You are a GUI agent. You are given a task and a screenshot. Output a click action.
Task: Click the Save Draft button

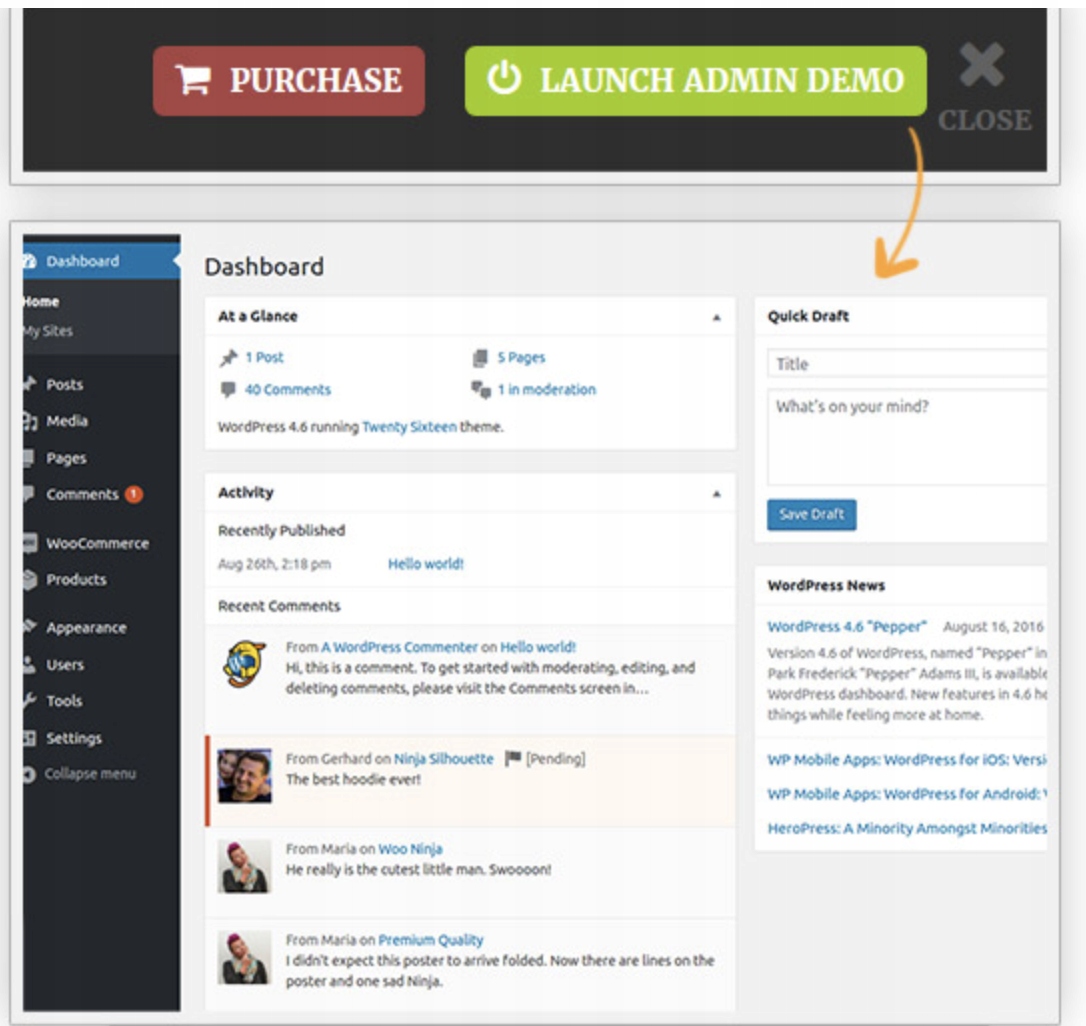[x=811, y=514]
